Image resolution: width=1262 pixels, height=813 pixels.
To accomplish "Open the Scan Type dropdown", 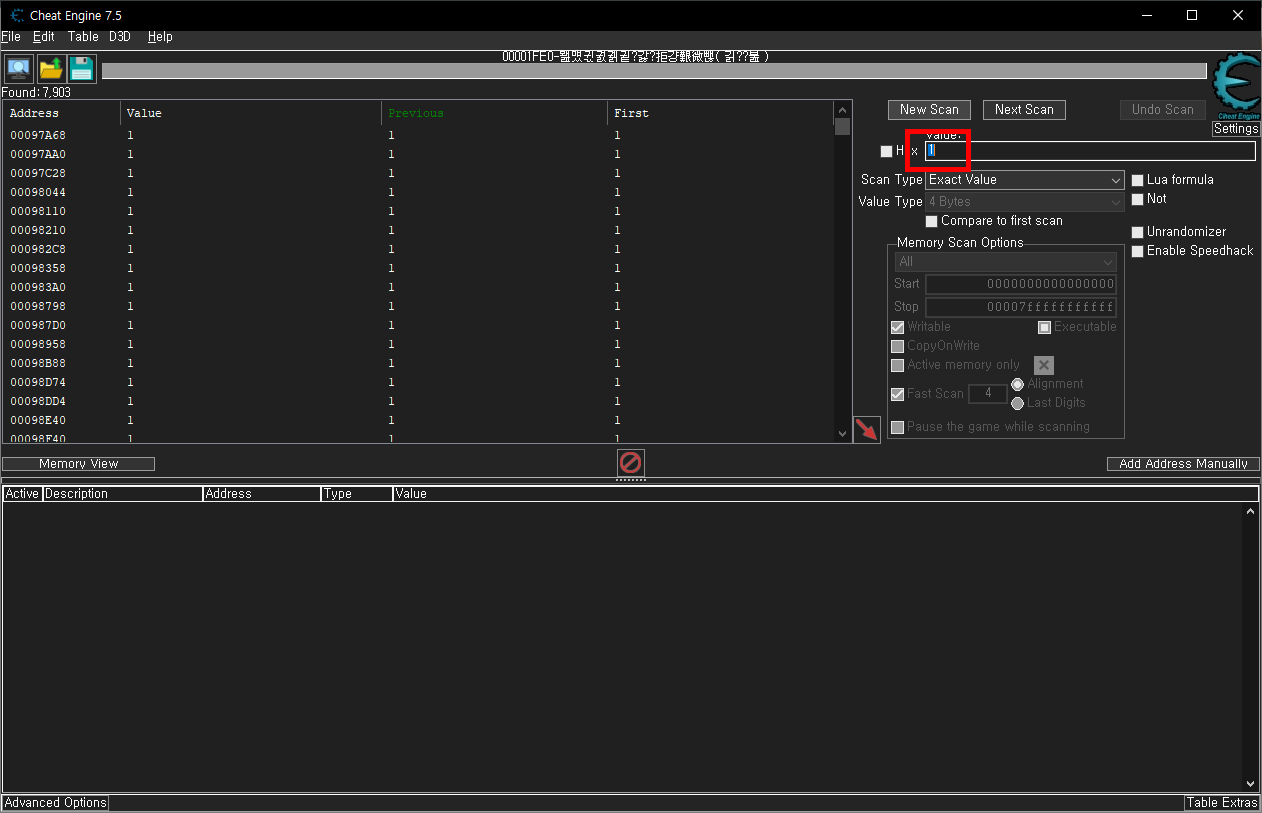I will pos(1025,180).
